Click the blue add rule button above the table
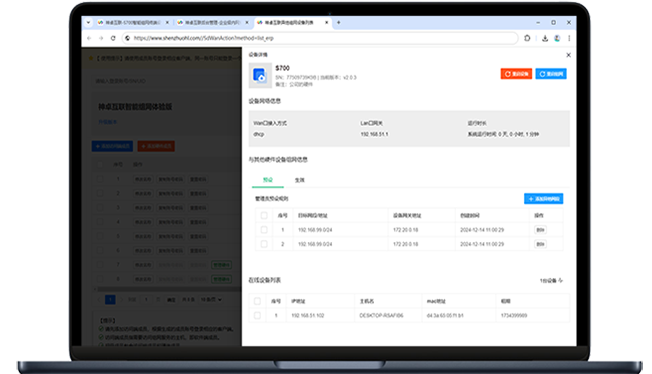This screenshot has height=374, width=652. click(x=543, y=199)
